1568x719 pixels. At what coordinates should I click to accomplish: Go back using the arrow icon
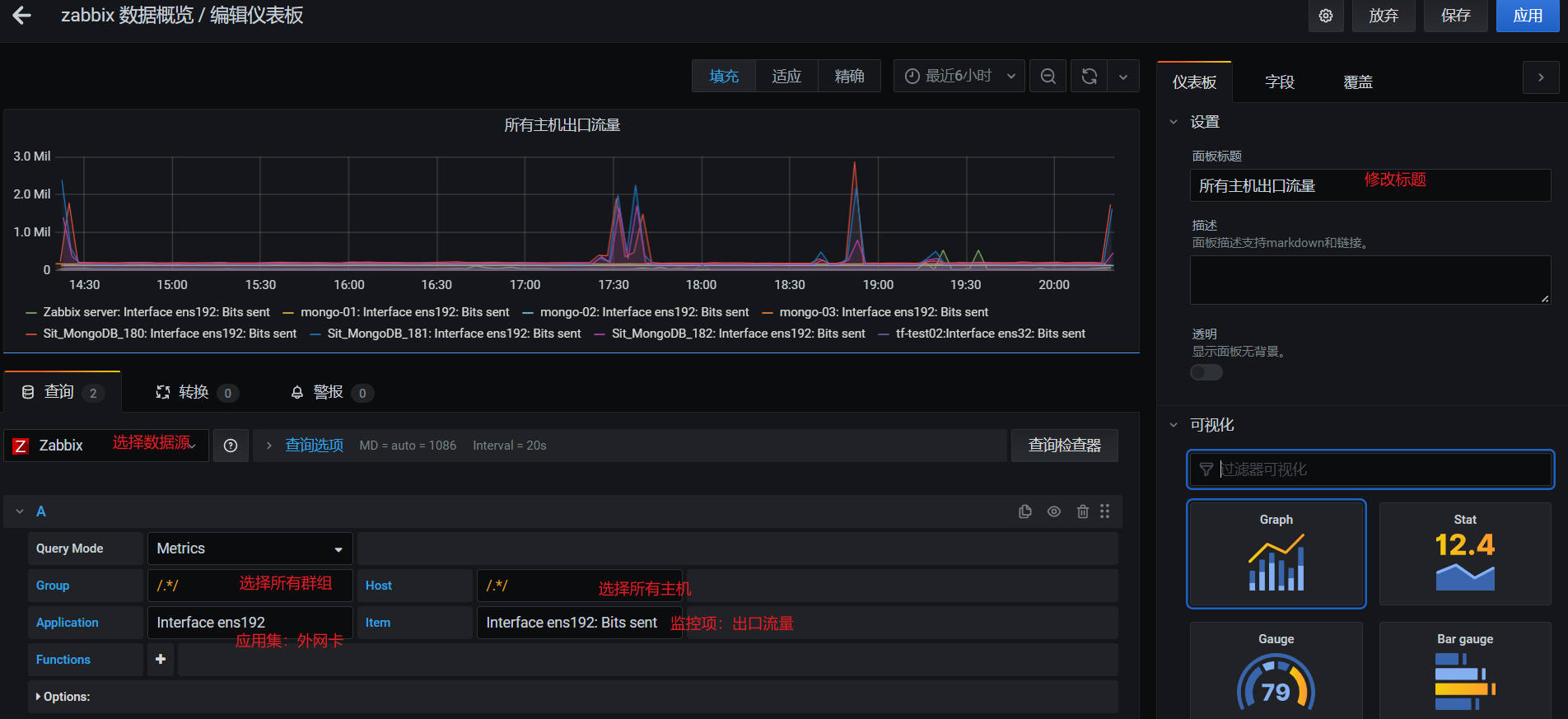[x=21, y=15]
